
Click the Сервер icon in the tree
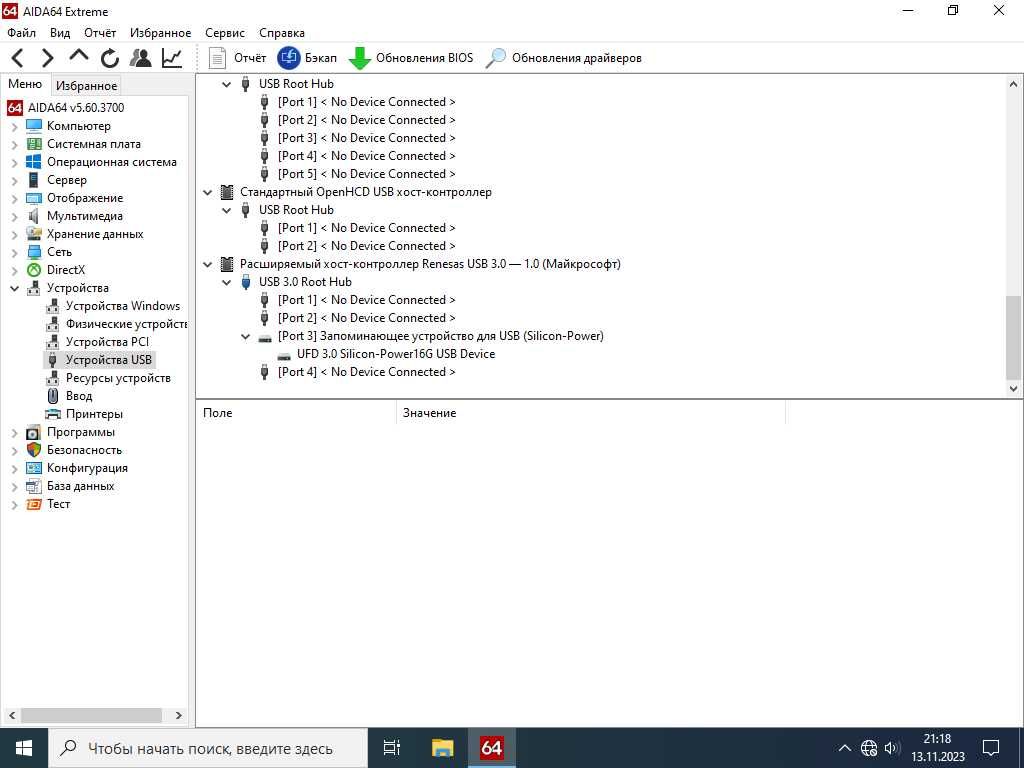coord(34,180)
